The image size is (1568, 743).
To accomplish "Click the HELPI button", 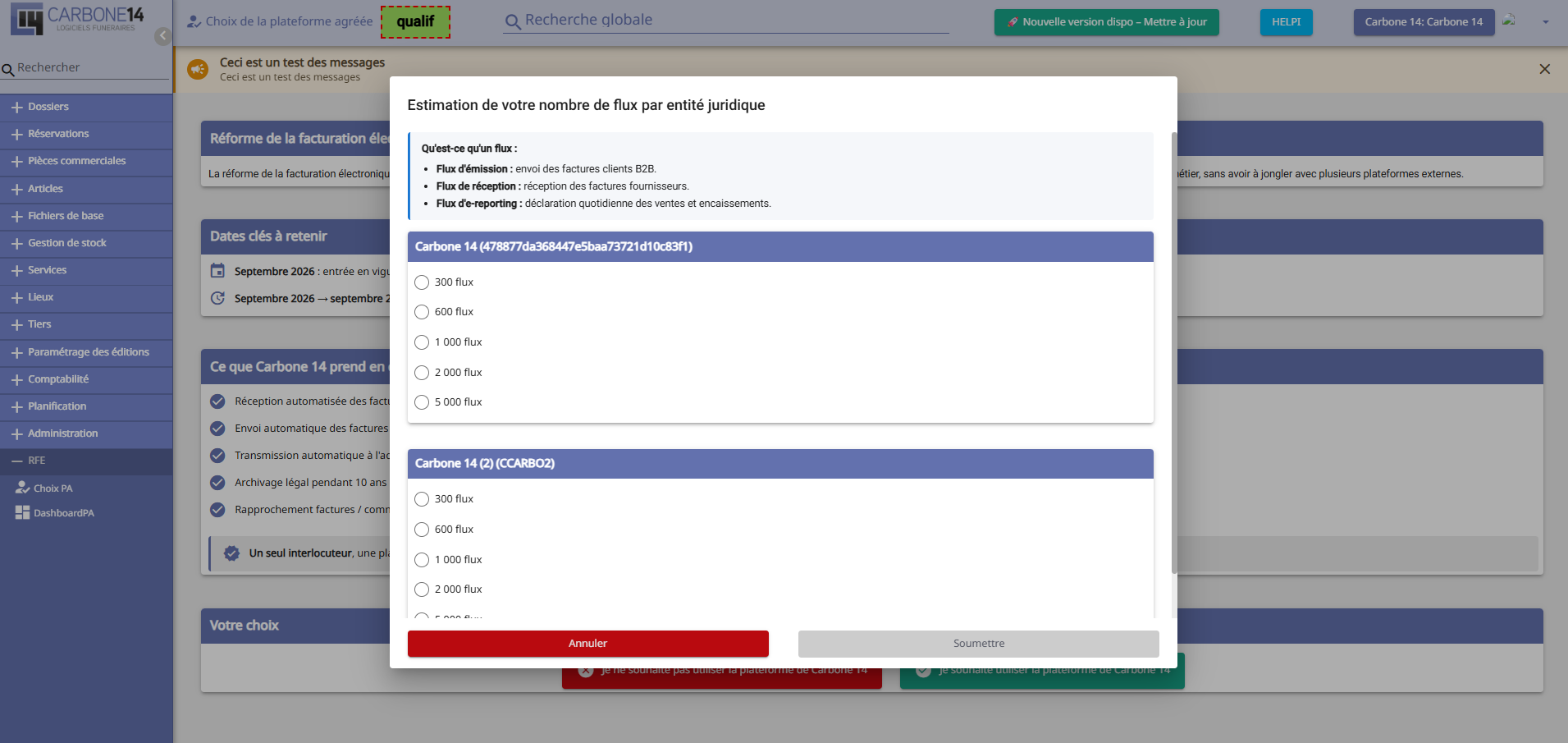I will click(x=1286, y=22).
